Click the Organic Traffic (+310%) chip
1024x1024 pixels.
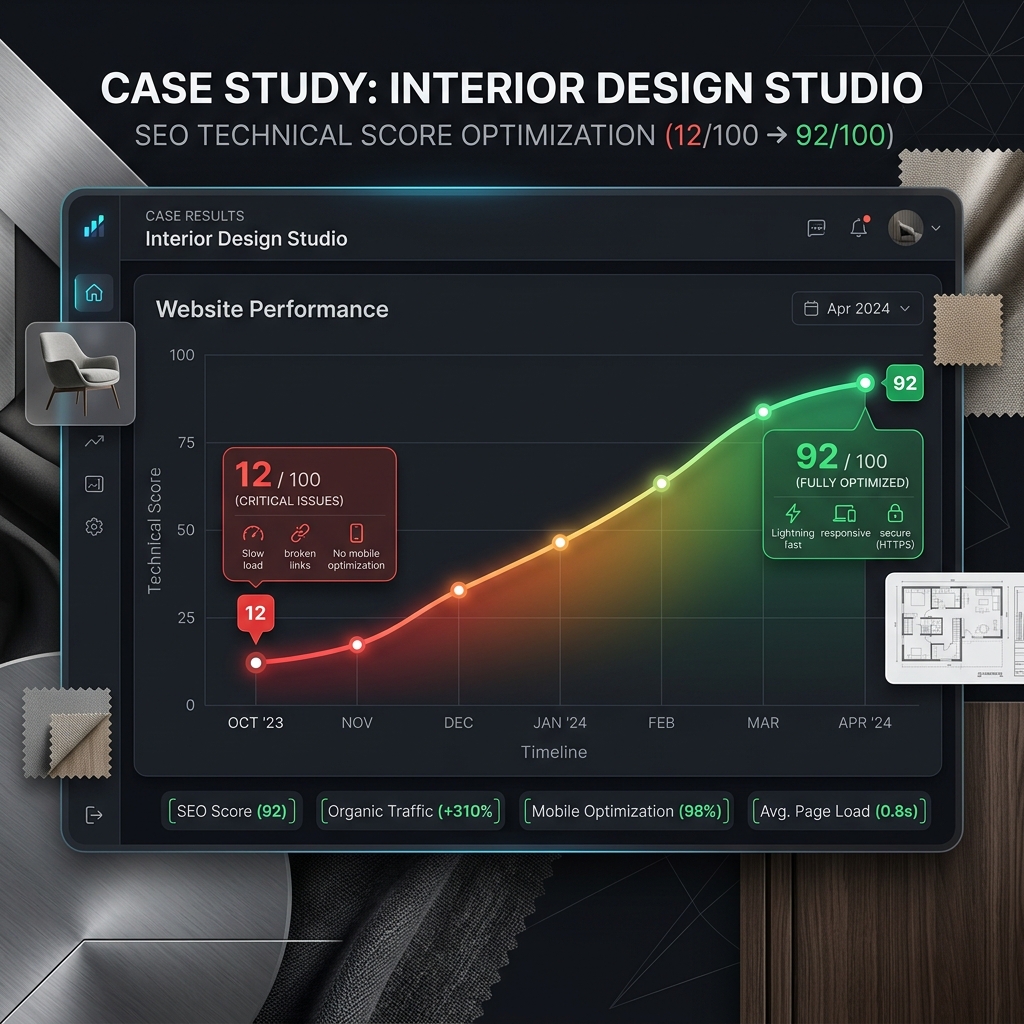click(x=410, y=811)
